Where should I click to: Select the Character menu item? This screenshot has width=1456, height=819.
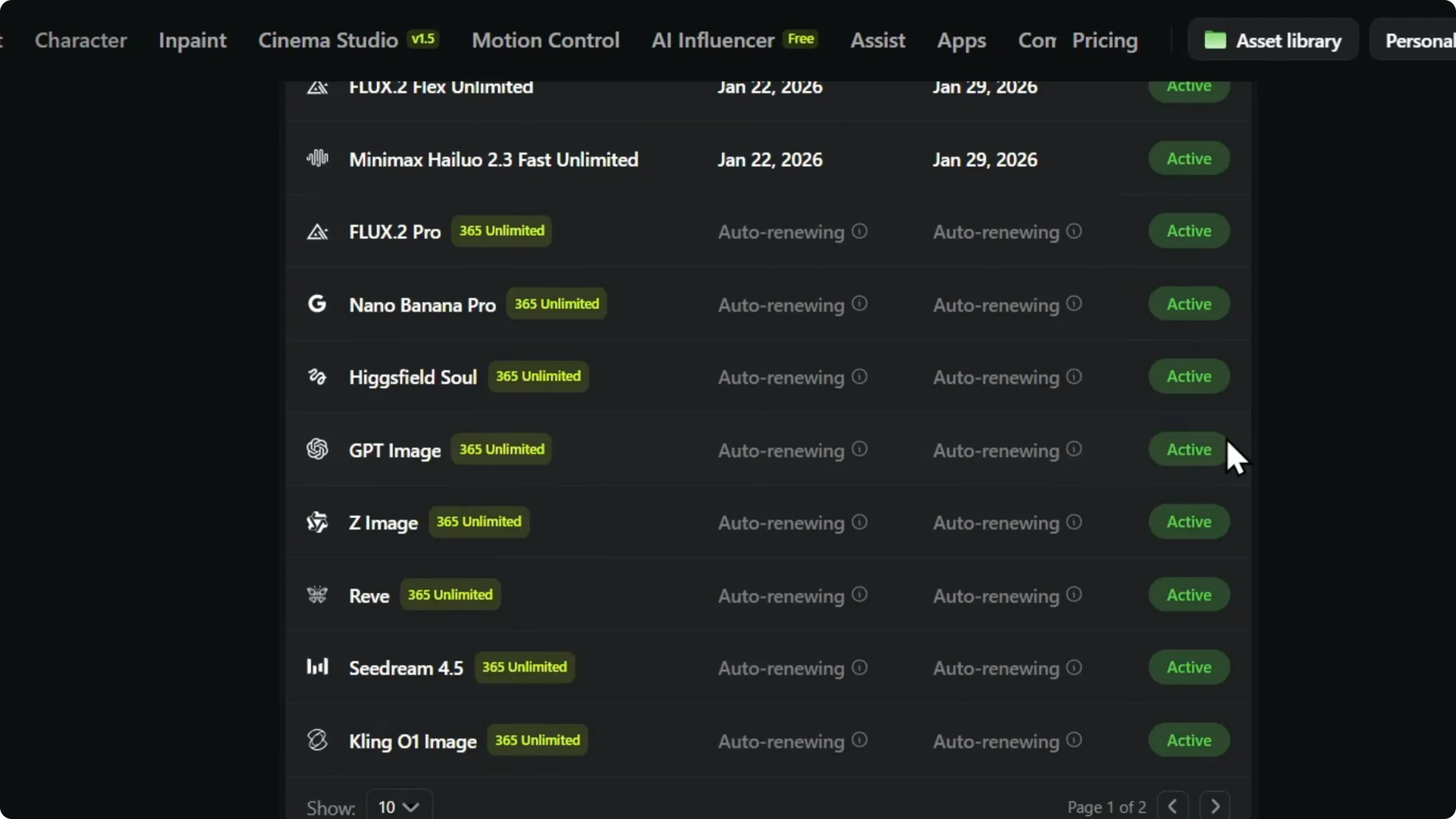[80, 40]
